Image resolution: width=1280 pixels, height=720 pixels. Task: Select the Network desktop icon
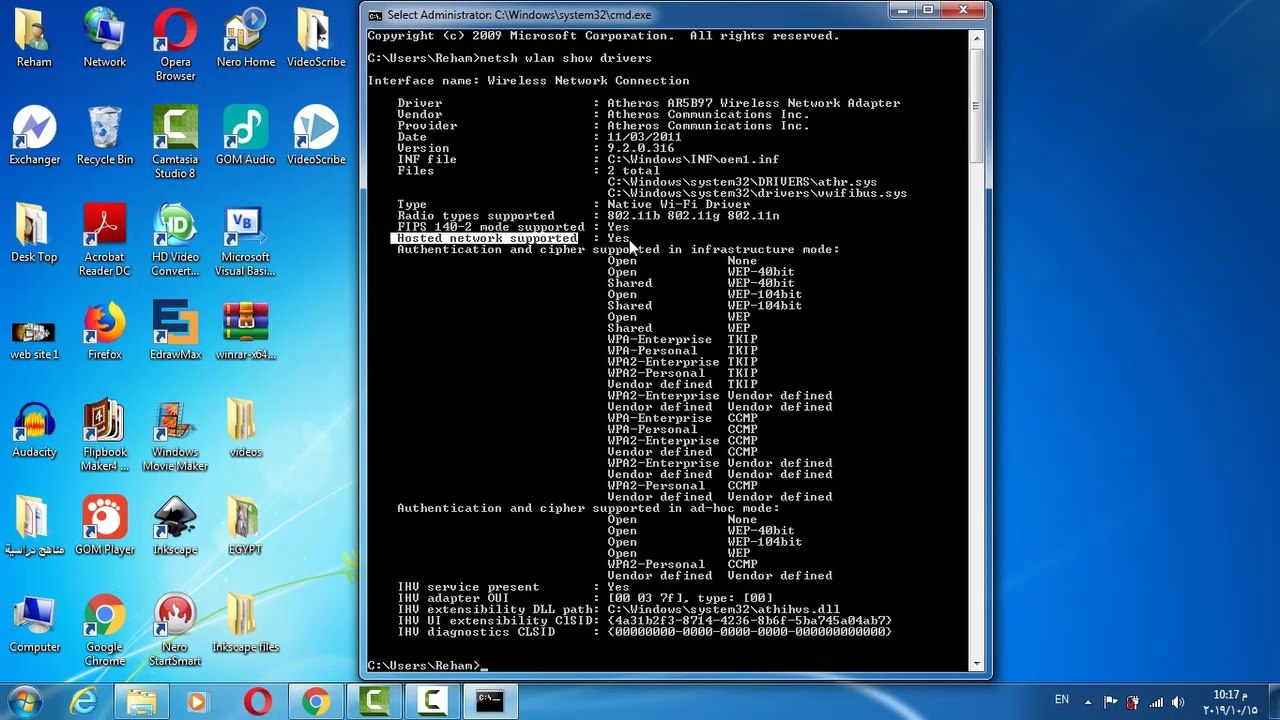[104, 38]
